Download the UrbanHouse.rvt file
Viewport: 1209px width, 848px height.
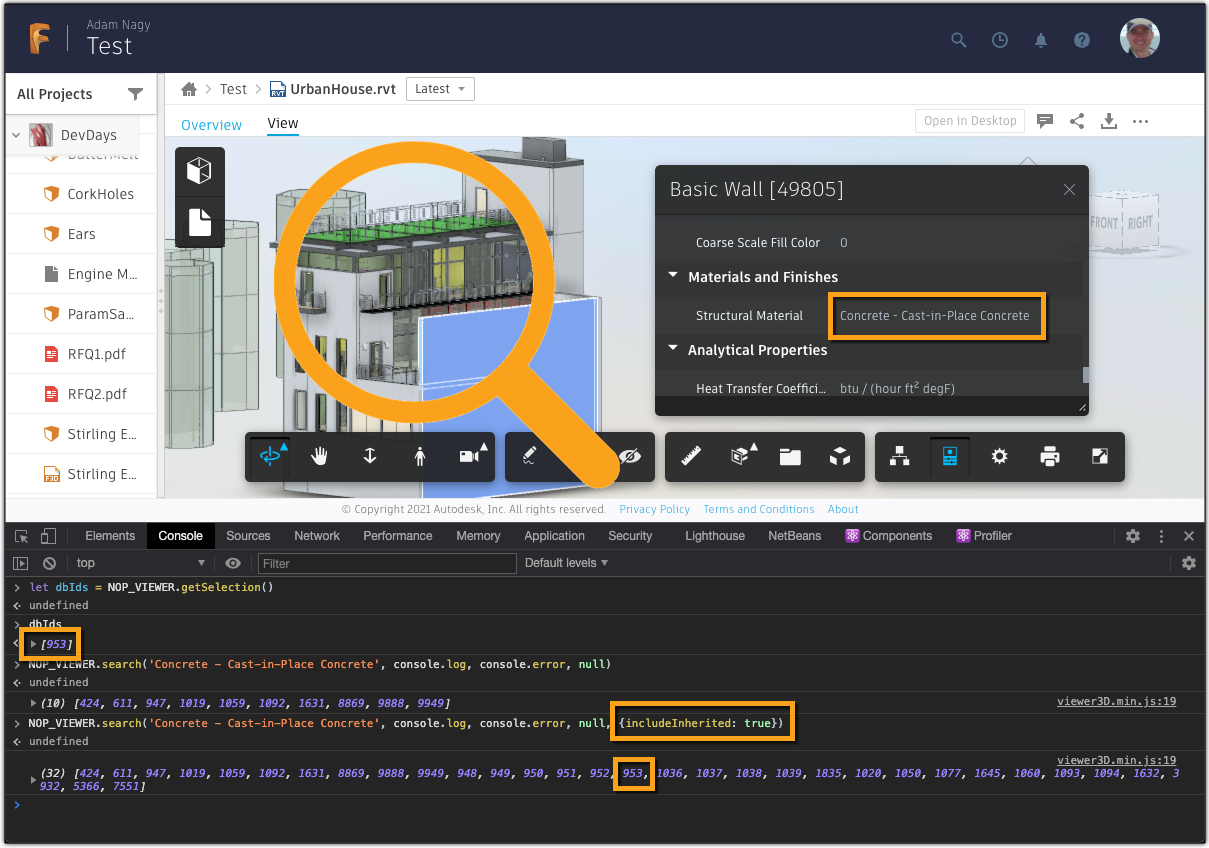click(x=1108, y=121)
